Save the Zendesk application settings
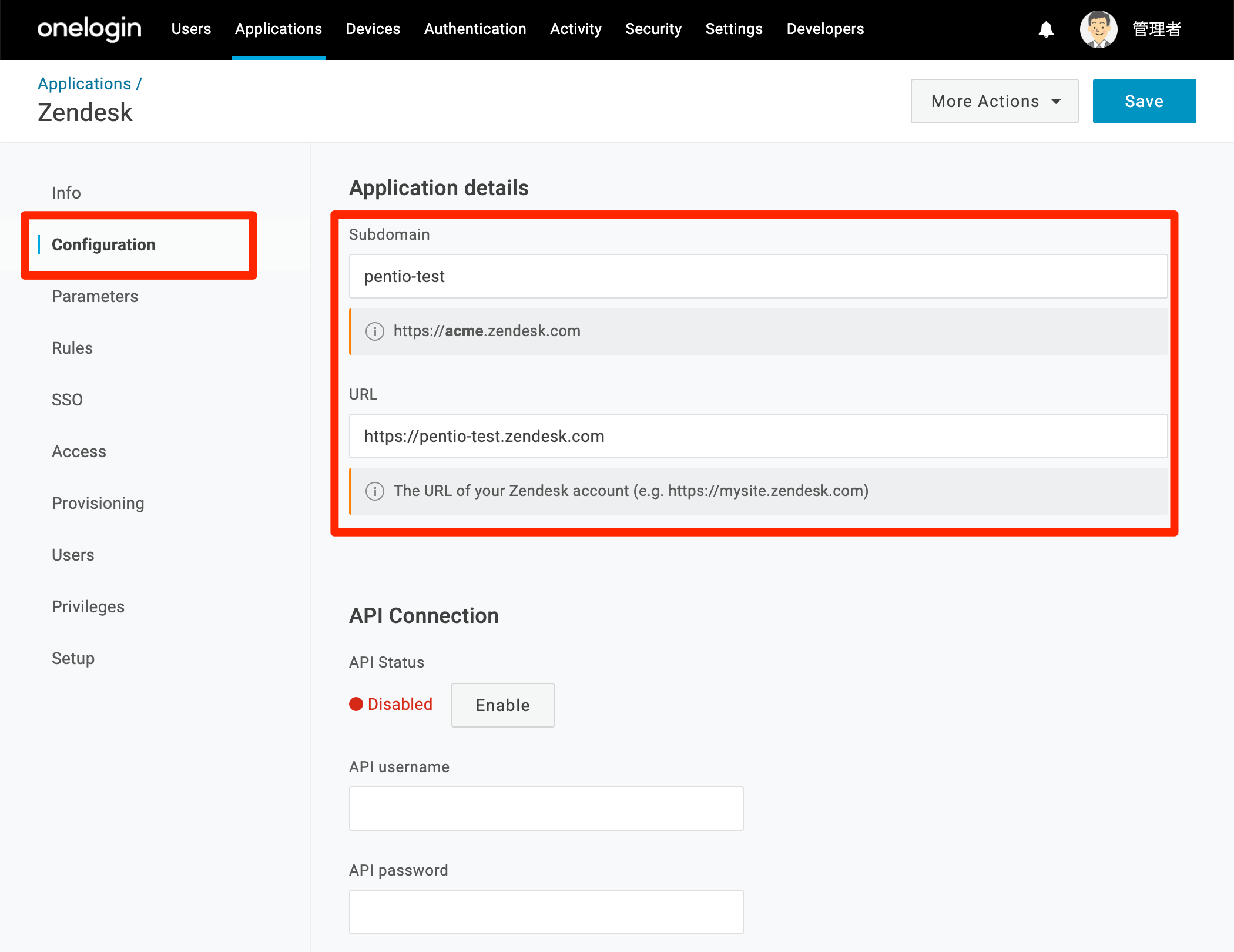 click(x=1144, y=101)
